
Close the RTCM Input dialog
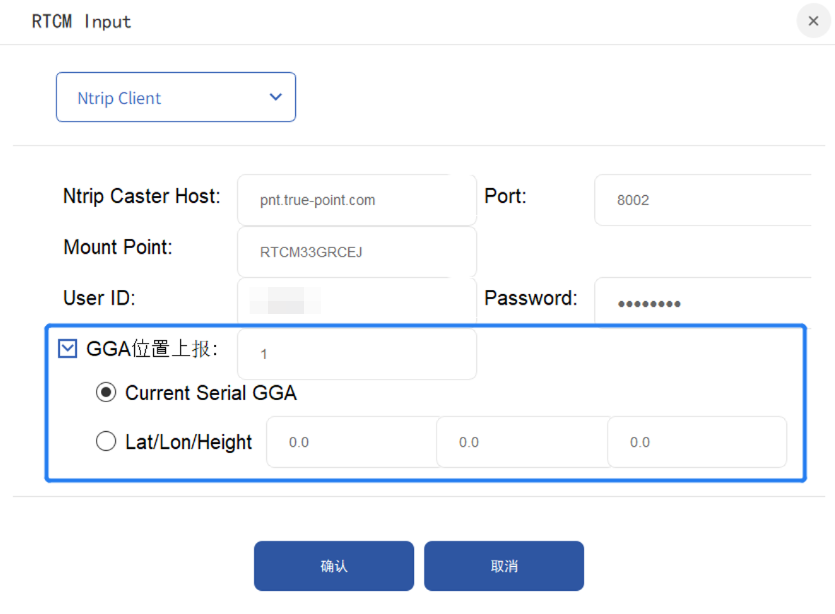tap(813, 21)
